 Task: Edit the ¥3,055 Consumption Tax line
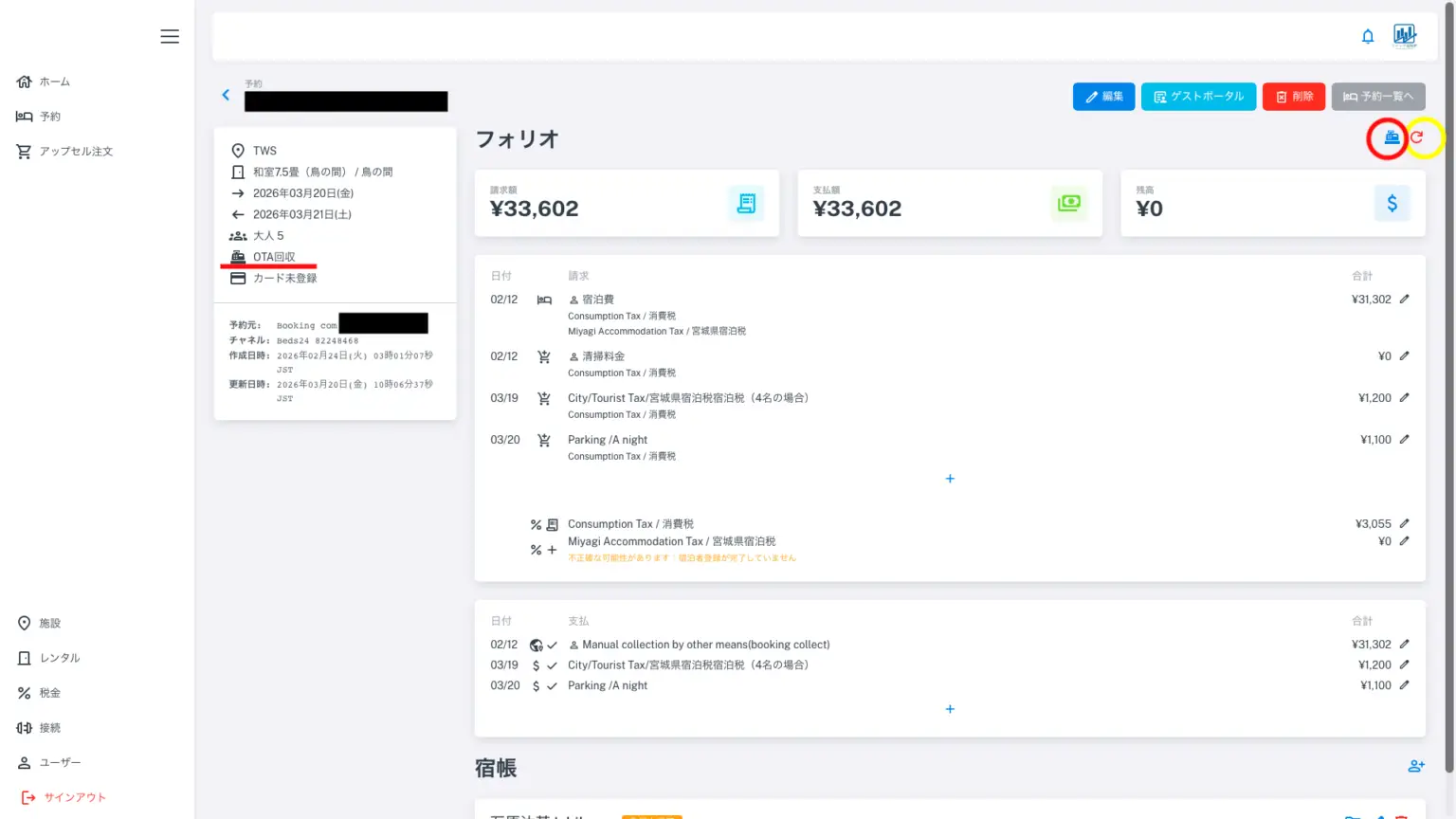pyautogui.click(x=1405, y=524)
